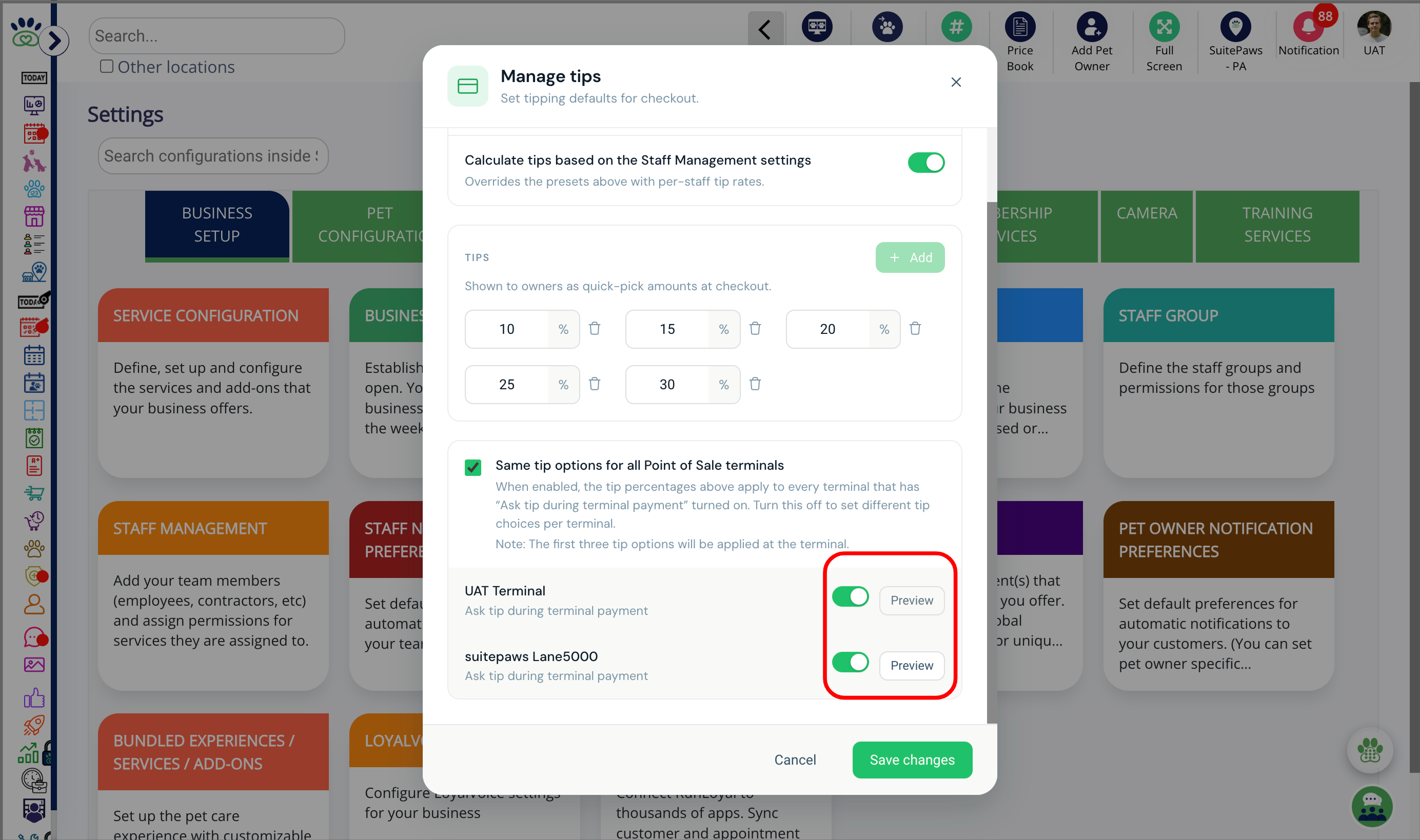Image resolution: width=1420 pixels, height=840 pixels.
Task: Open the Price Book icon
Action: (1020, 27)
